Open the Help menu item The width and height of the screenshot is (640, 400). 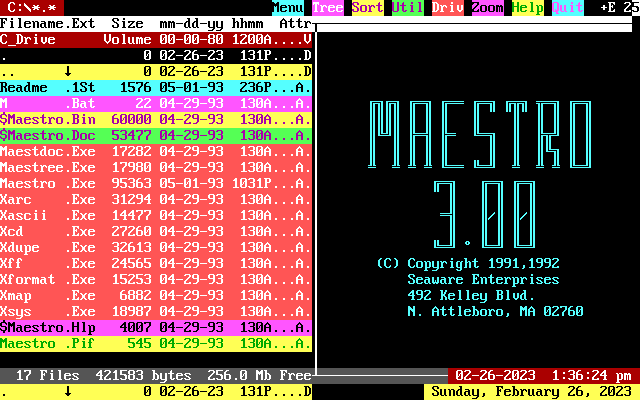tap(528, 7)
